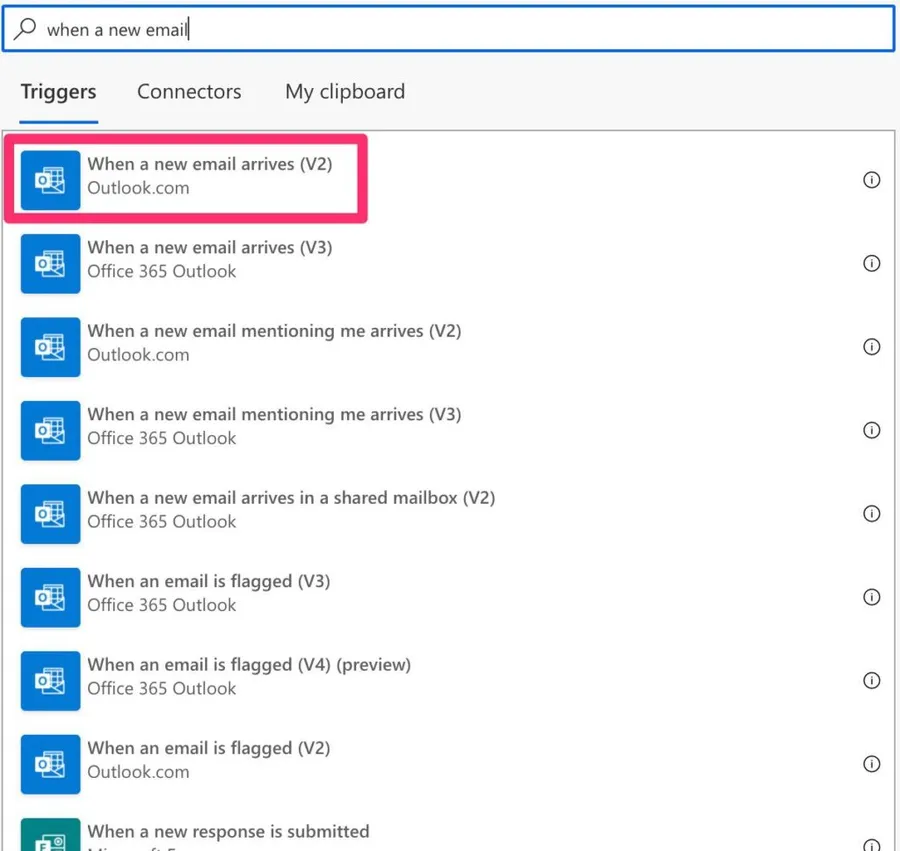
Task: Click Outlook icon for new email arrives (V3)
Action: tap(50, 263)
